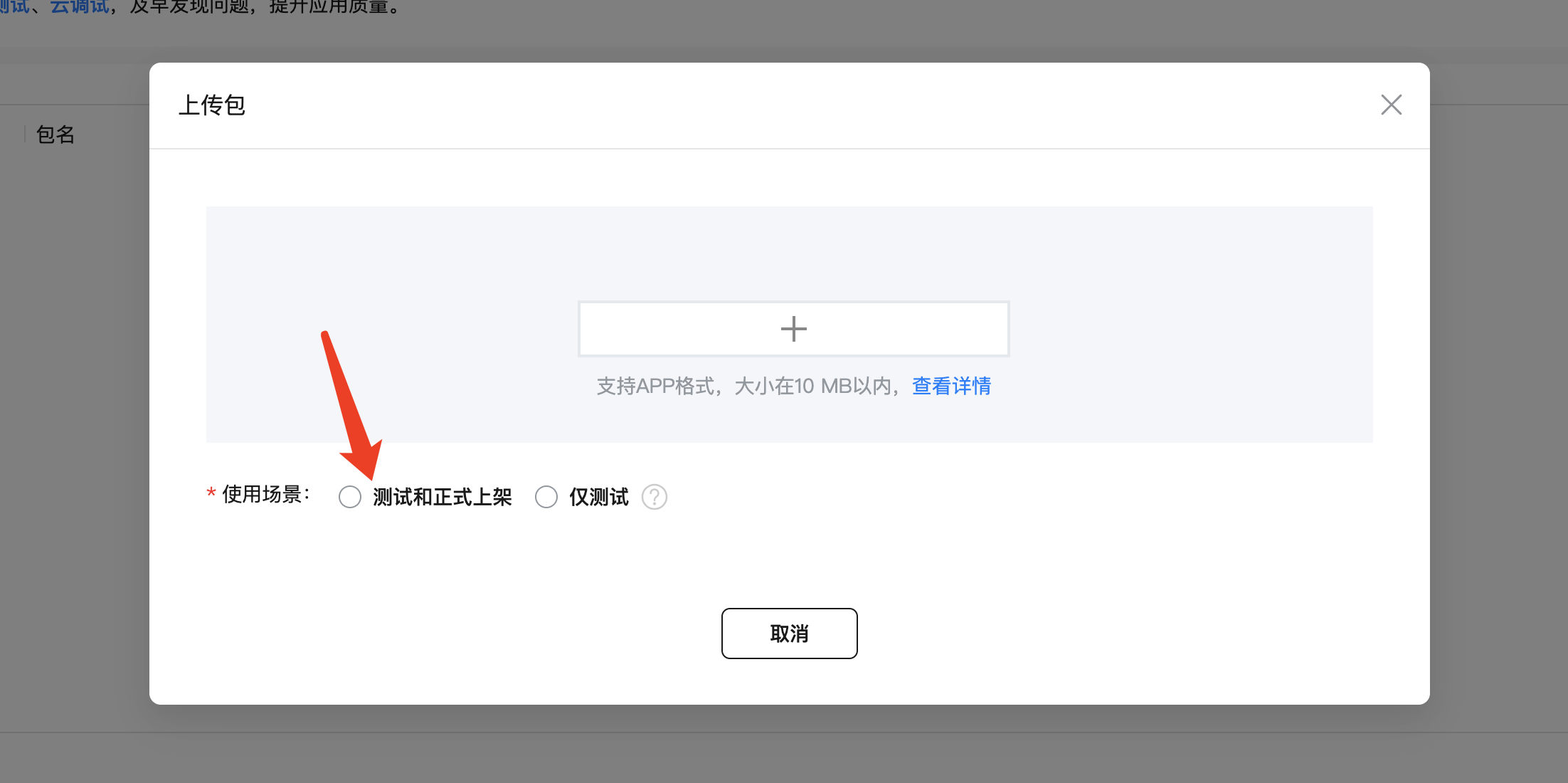Select the 测试和正式上架 radio circle
Screen dimensions: 1568x783
click(x=350, y=497)
